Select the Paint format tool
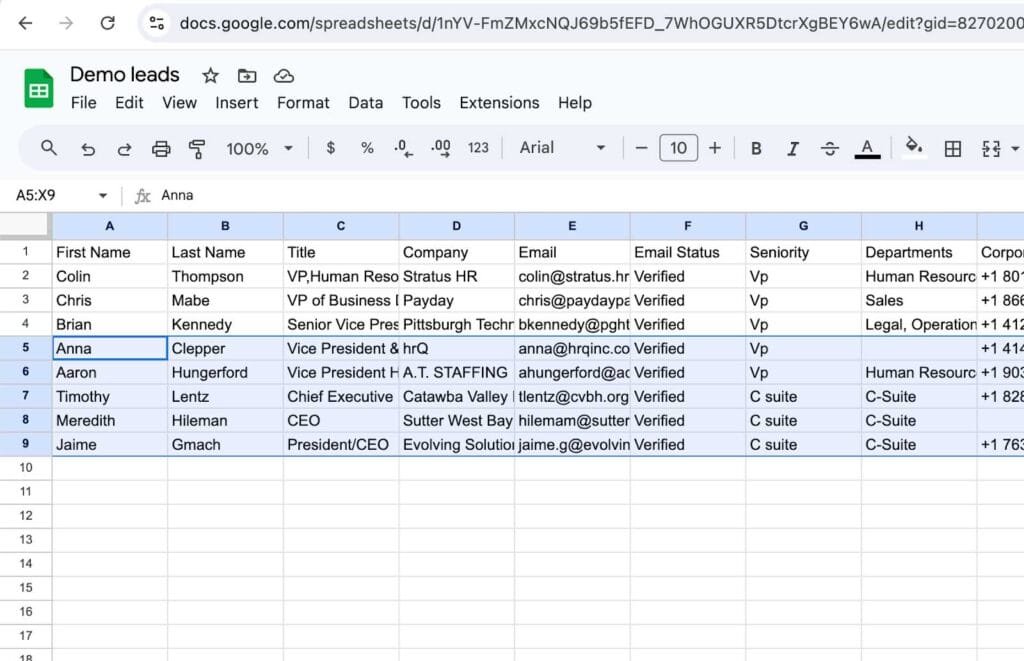Image resolution: width=1024 pixels, height=661 pixels. (196, 147)
